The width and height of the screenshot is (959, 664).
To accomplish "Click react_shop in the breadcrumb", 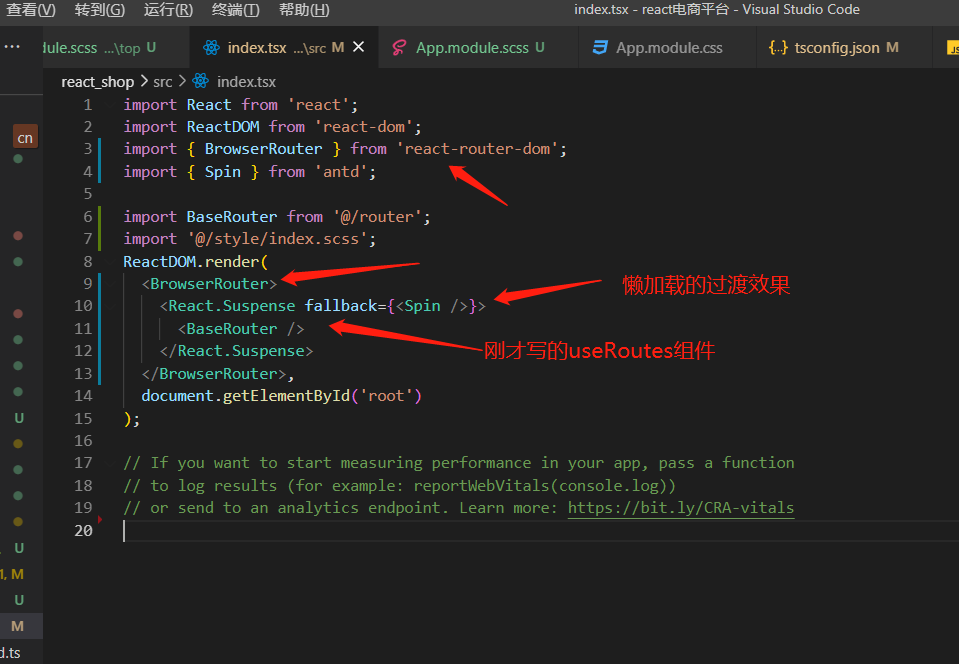I will click(x=97, y=82).
